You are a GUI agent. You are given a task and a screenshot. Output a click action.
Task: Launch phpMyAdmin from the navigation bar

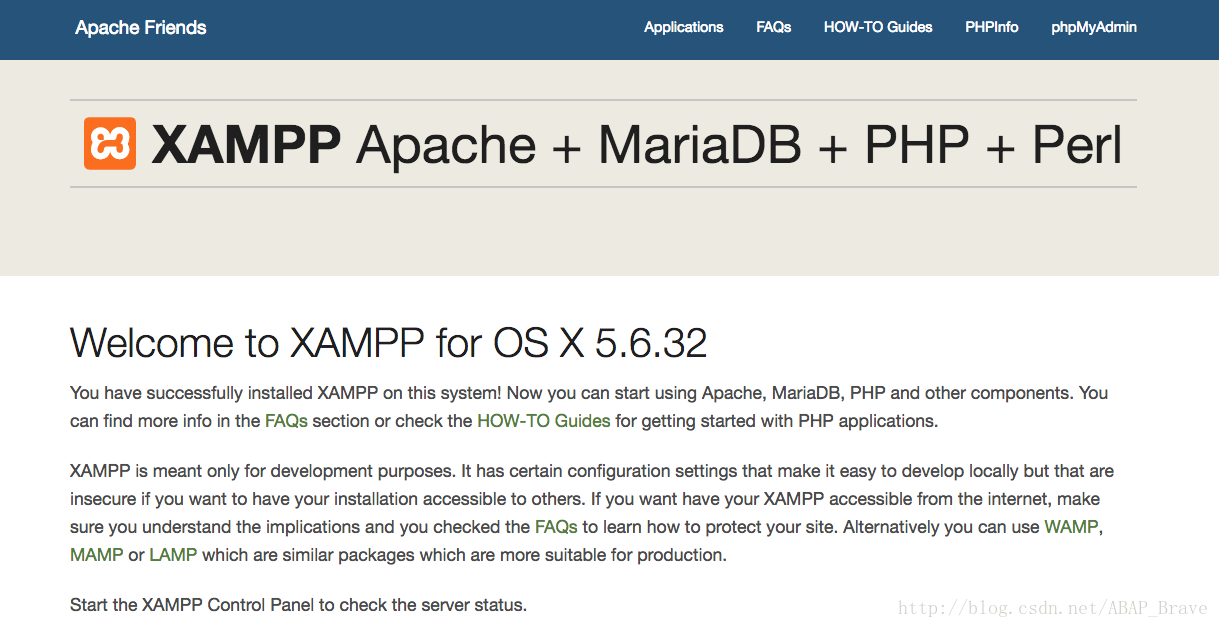point(1094,28)
